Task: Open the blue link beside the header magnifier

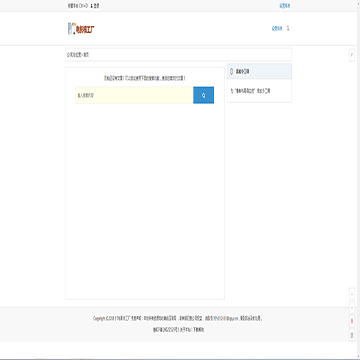Action: click(x=277, y=29)
